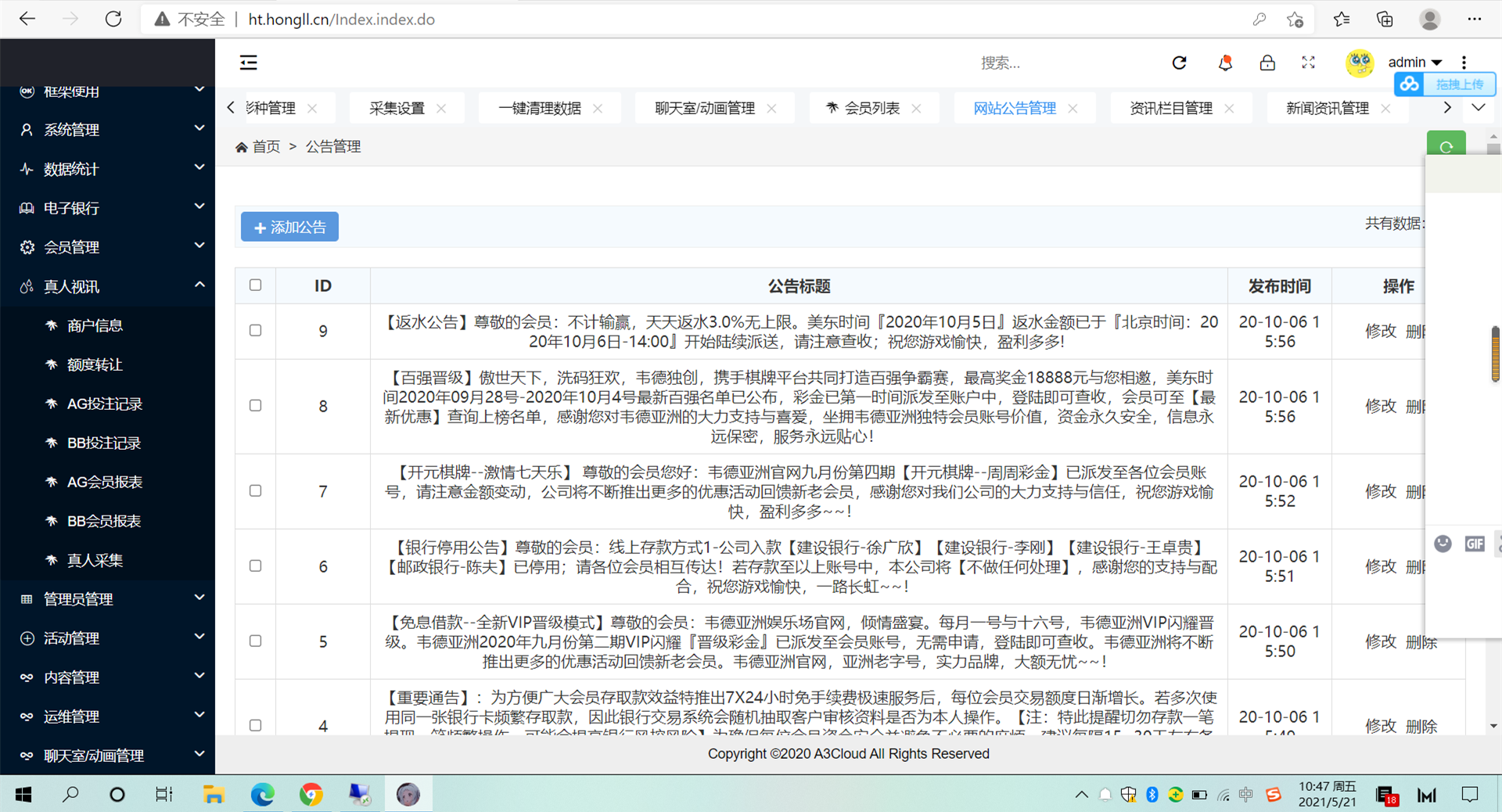This screenshot has height=812, width=1502.
Task: Click the lock screen icon
Action: tap(1267, 63)
